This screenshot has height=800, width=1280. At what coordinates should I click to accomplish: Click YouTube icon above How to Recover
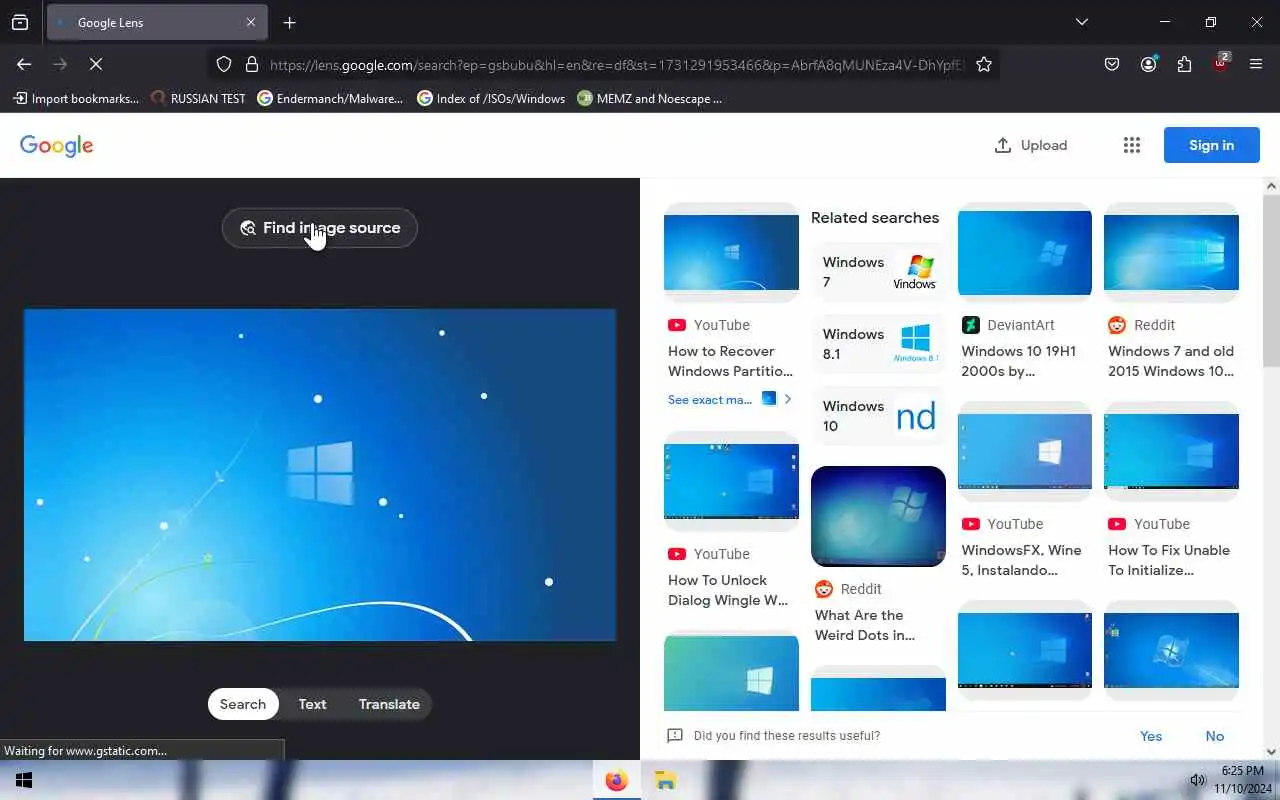(677, 325)
